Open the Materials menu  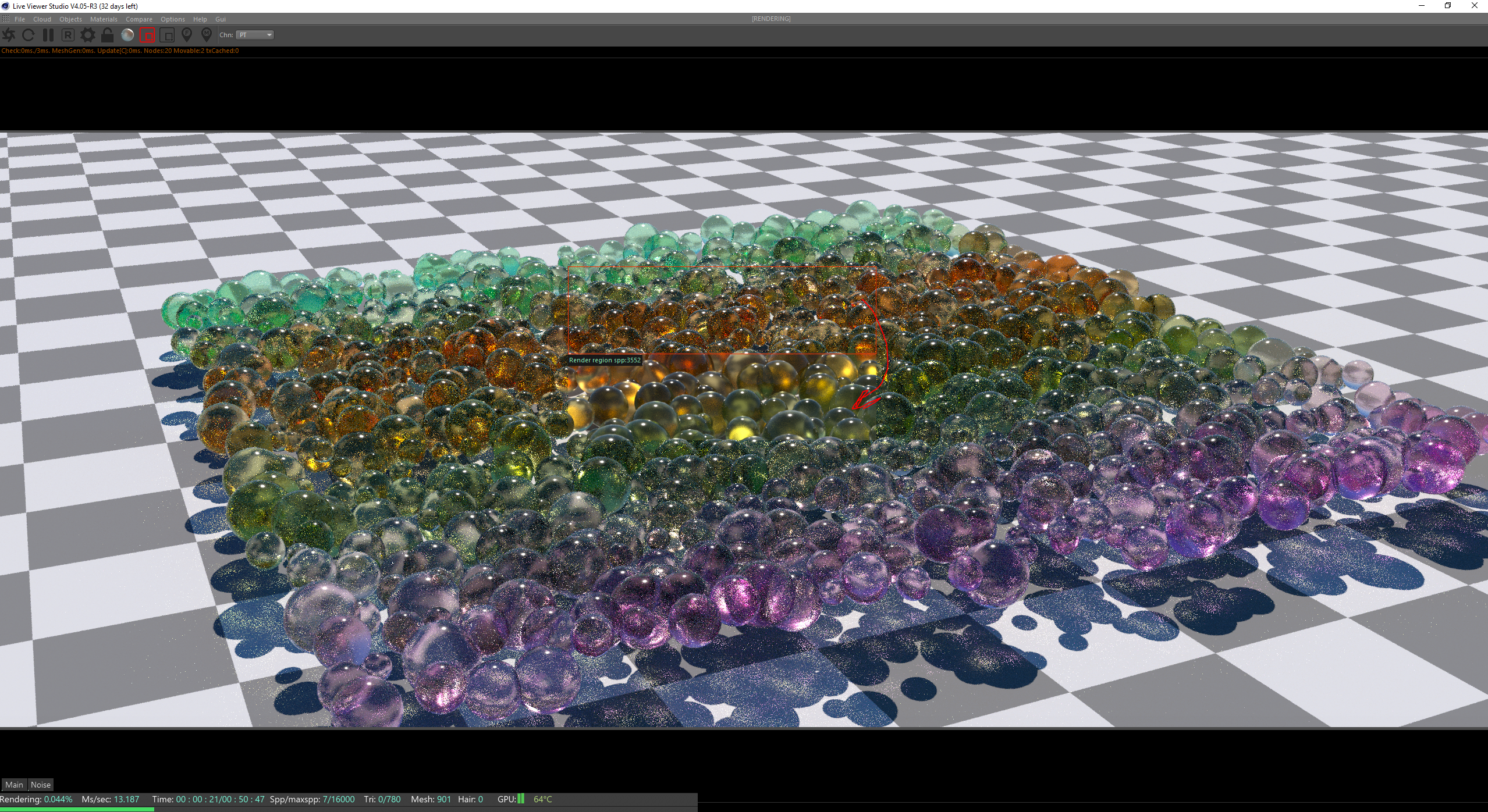coord(104,19)
